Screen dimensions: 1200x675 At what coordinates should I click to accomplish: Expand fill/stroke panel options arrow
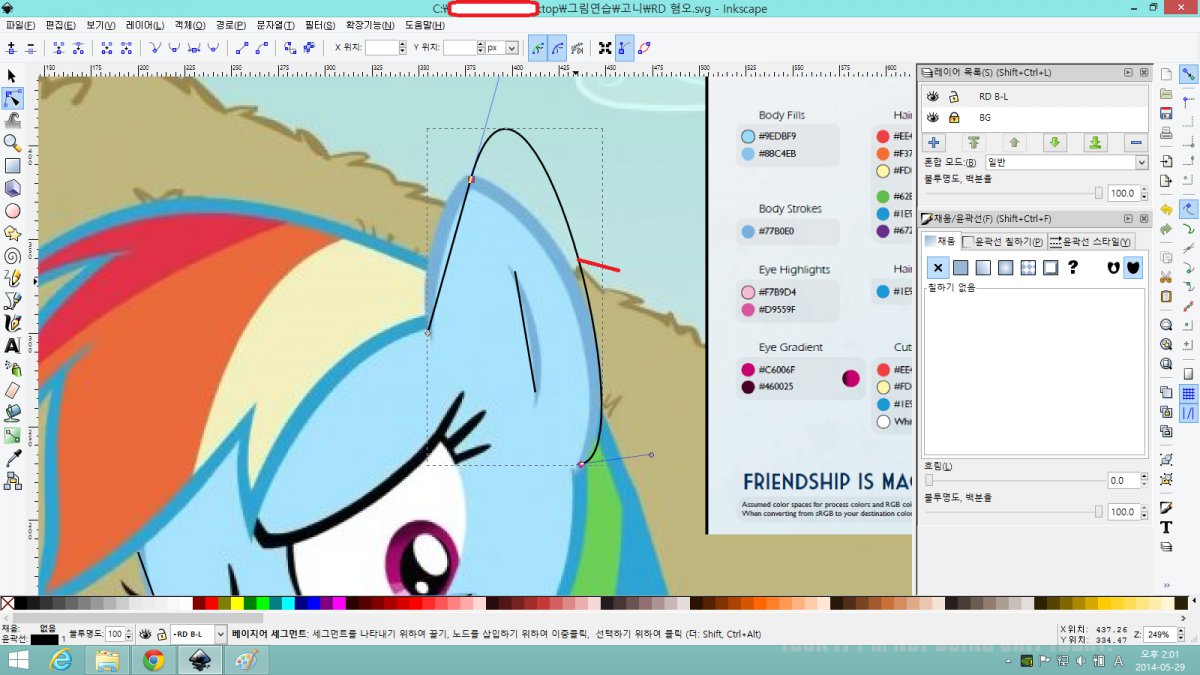1129,218
